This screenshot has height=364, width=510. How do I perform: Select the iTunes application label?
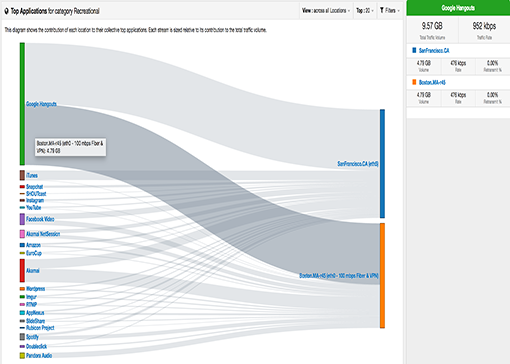pos(32,175)
